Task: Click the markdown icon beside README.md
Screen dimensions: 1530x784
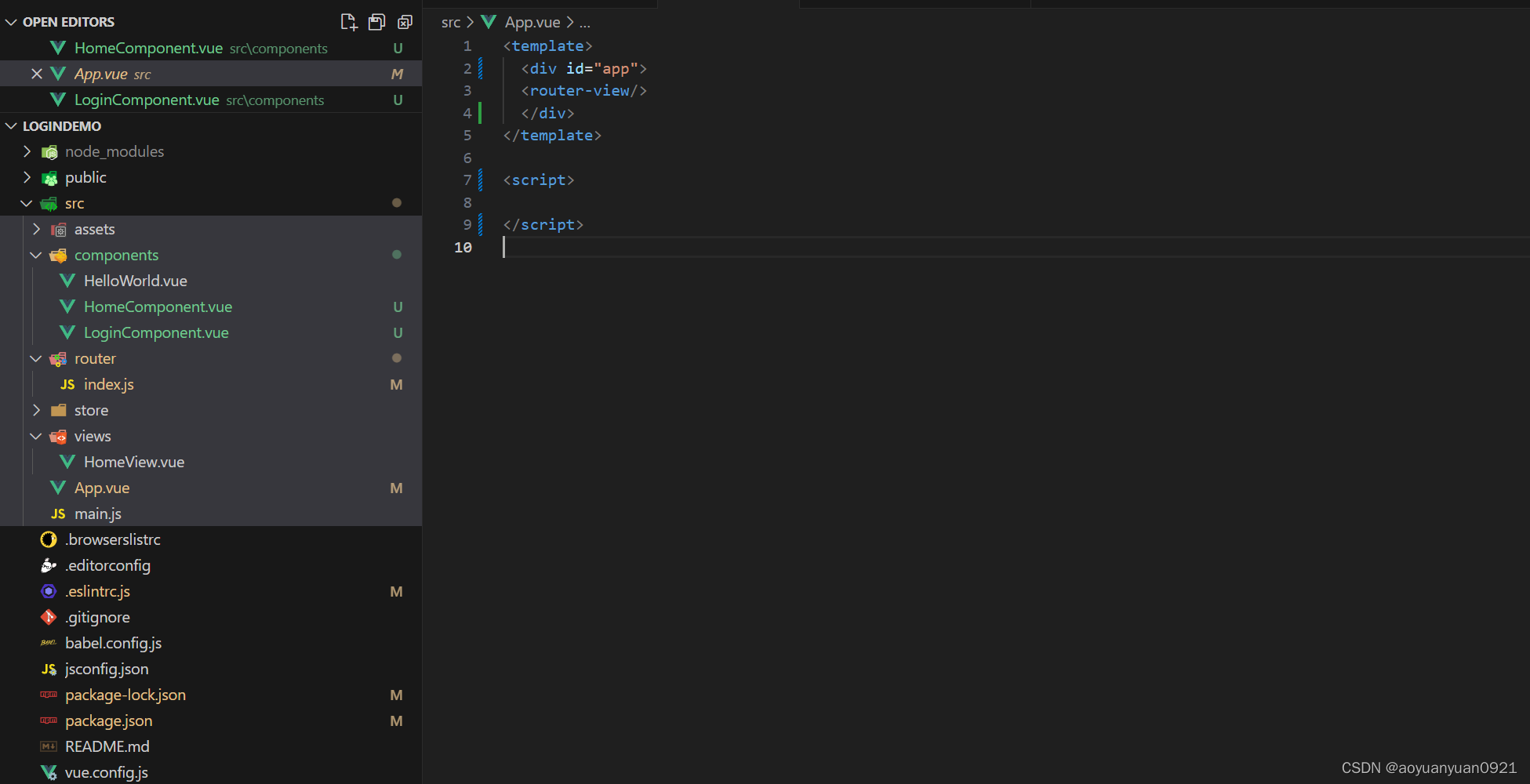Action: [x=49, y=746]
